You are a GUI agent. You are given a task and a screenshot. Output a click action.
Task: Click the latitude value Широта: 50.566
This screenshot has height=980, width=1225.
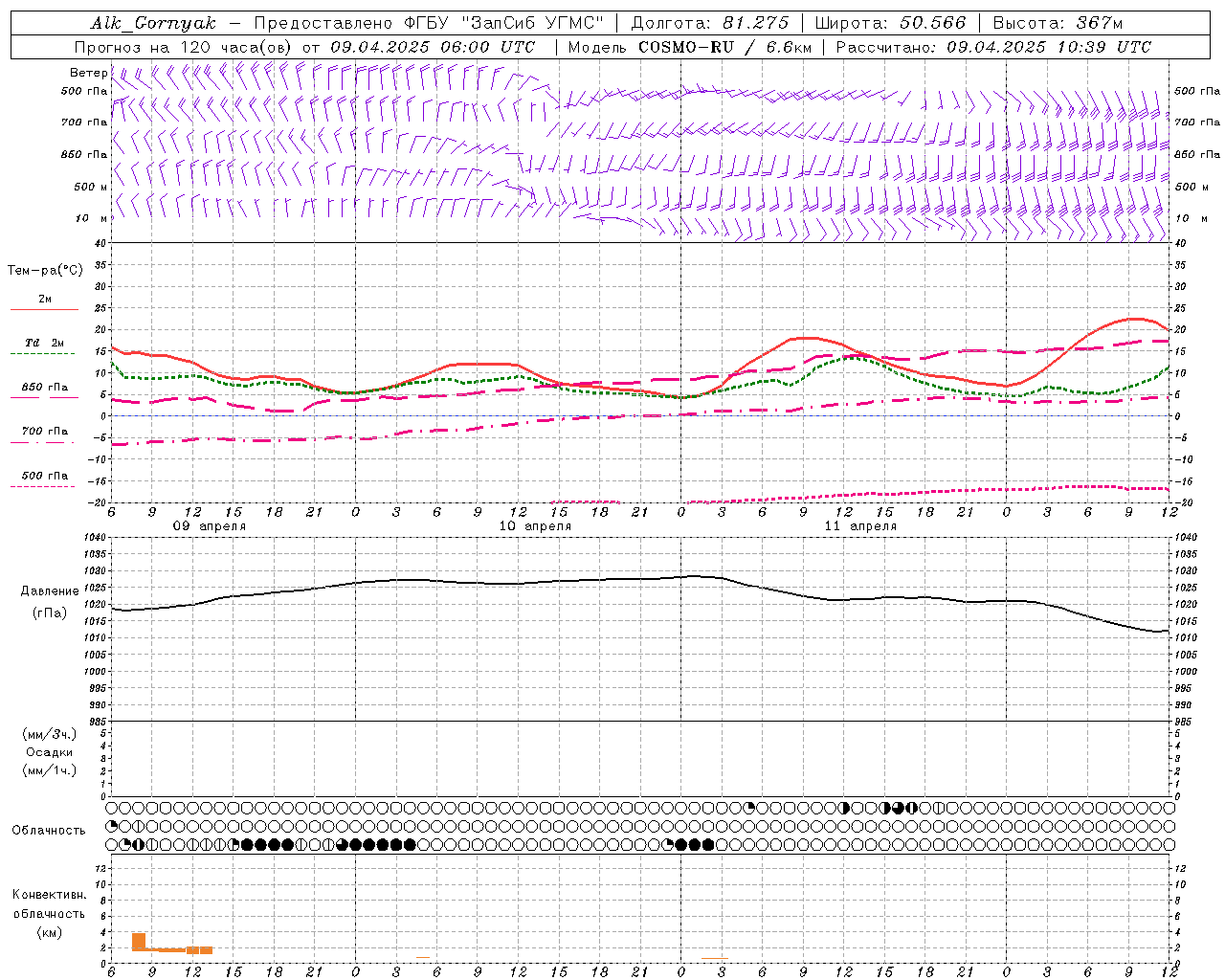(x=891, y=23)
